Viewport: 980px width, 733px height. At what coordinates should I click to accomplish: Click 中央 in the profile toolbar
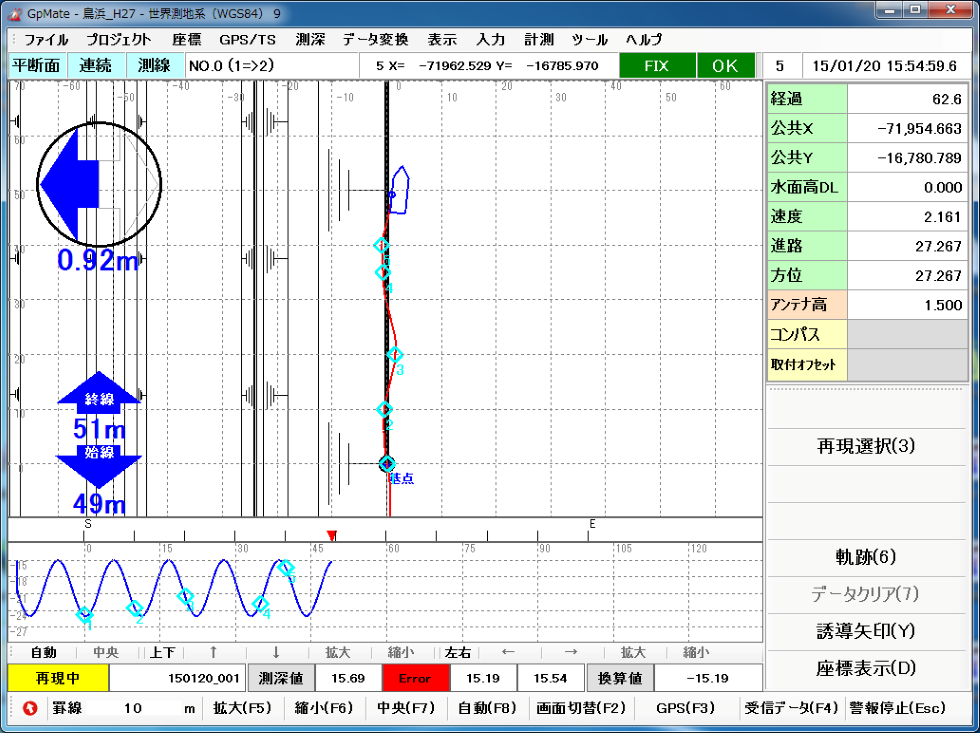(106, 652)
